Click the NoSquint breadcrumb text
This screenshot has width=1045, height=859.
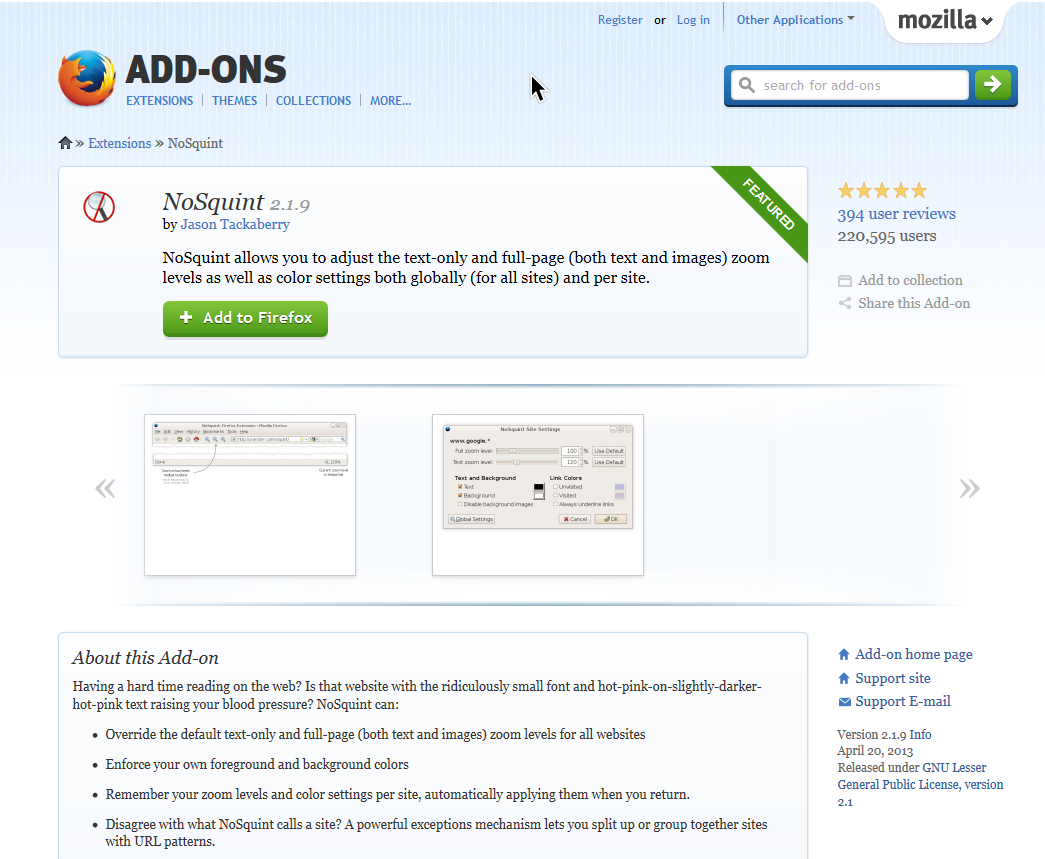click(195, 143)
